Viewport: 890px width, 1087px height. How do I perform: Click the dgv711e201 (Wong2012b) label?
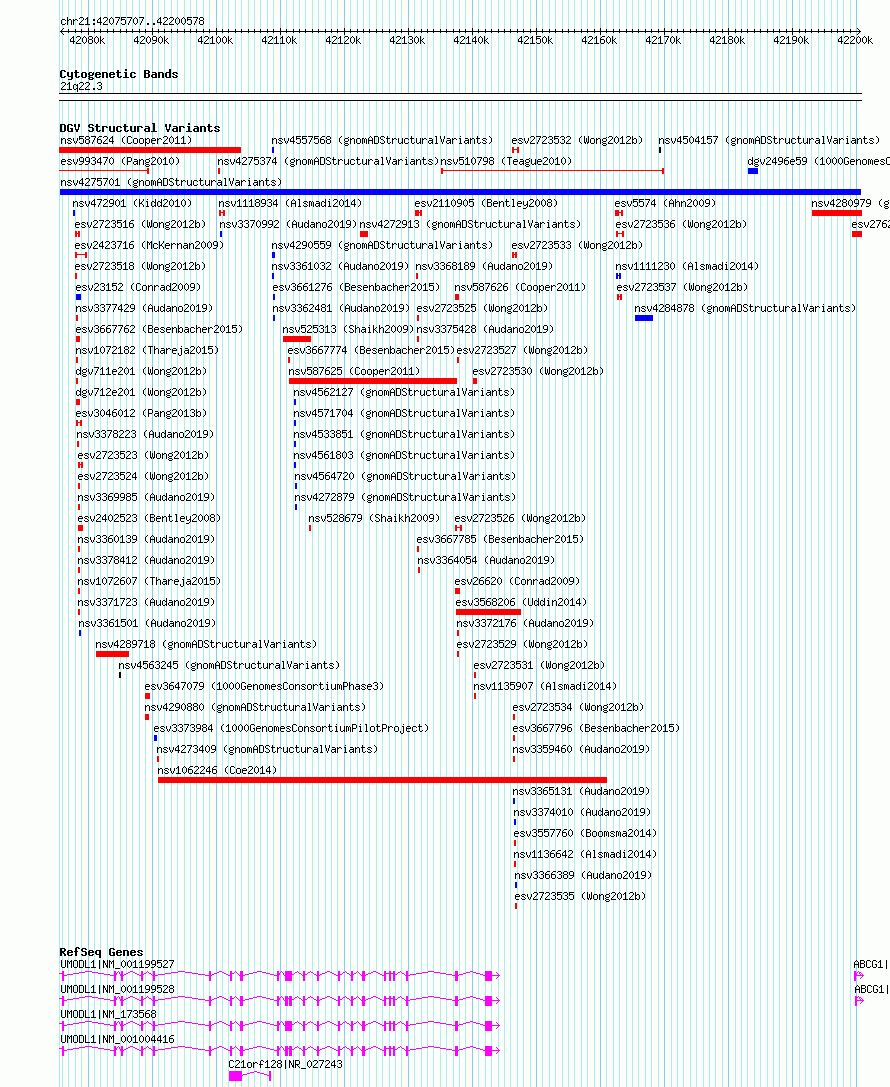(x=141, y=371)
